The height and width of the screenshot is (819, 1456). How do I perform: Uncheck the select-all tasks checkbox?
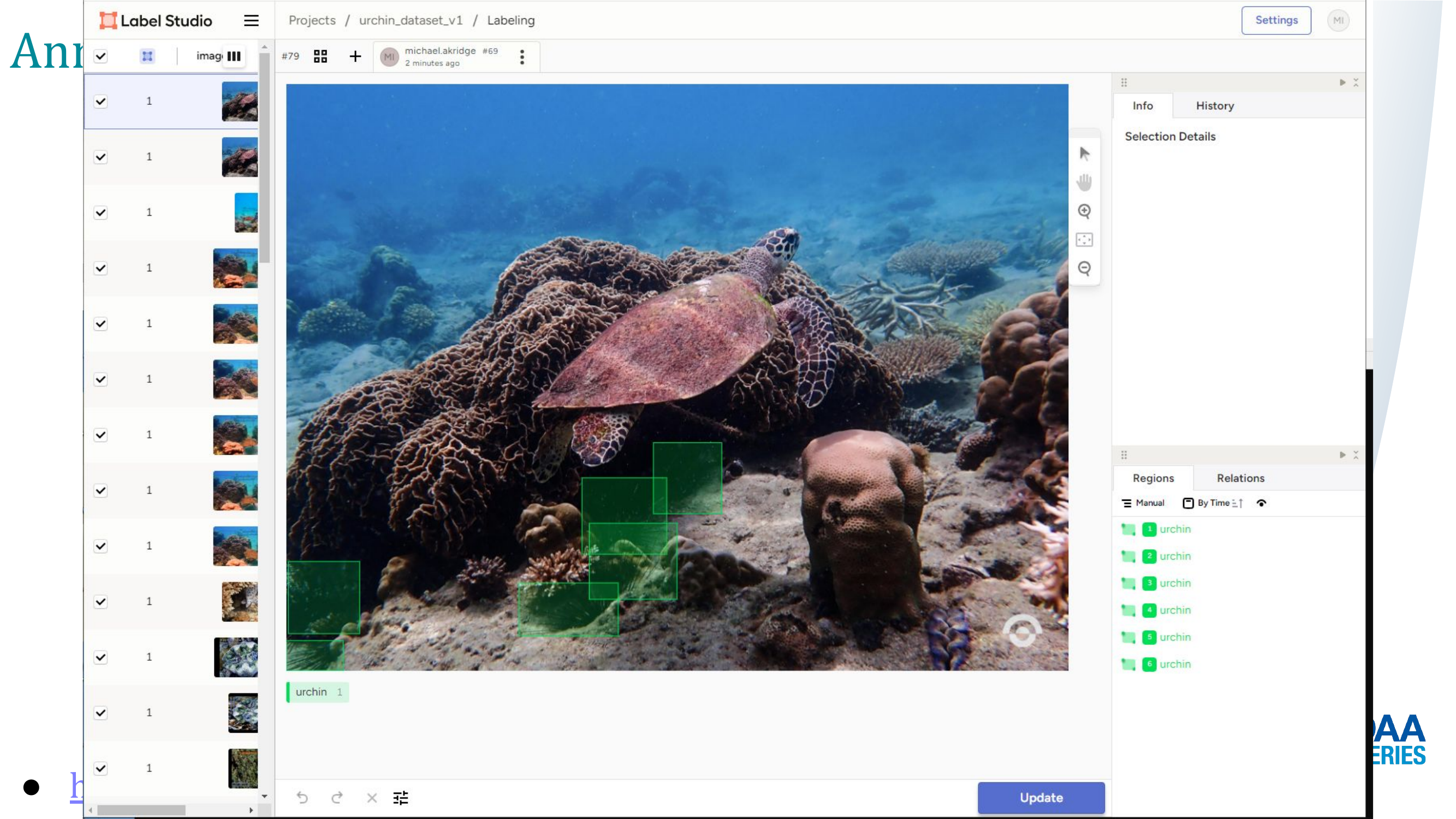click(x=100, y=56)
